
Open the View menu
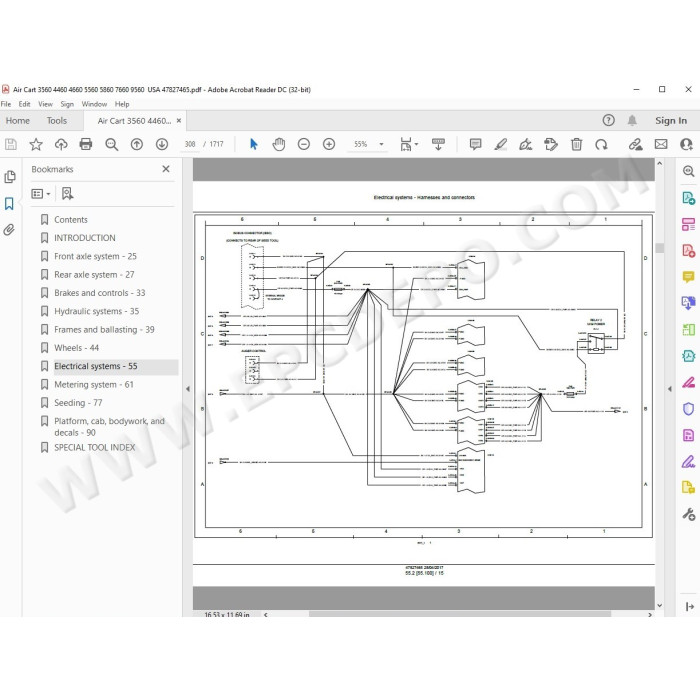(x=46, y=104)
